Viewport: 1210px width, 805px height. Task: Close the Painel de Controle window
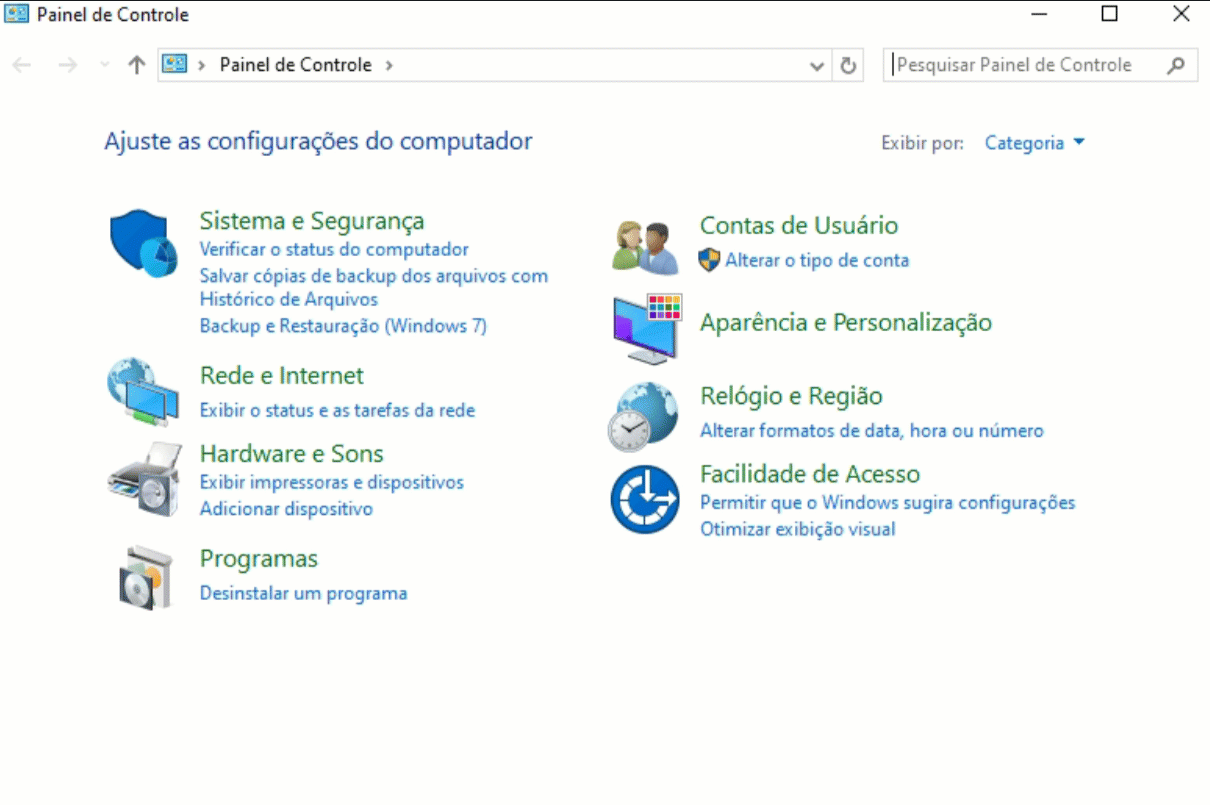pyautogui.click(x=1181, y=14)
